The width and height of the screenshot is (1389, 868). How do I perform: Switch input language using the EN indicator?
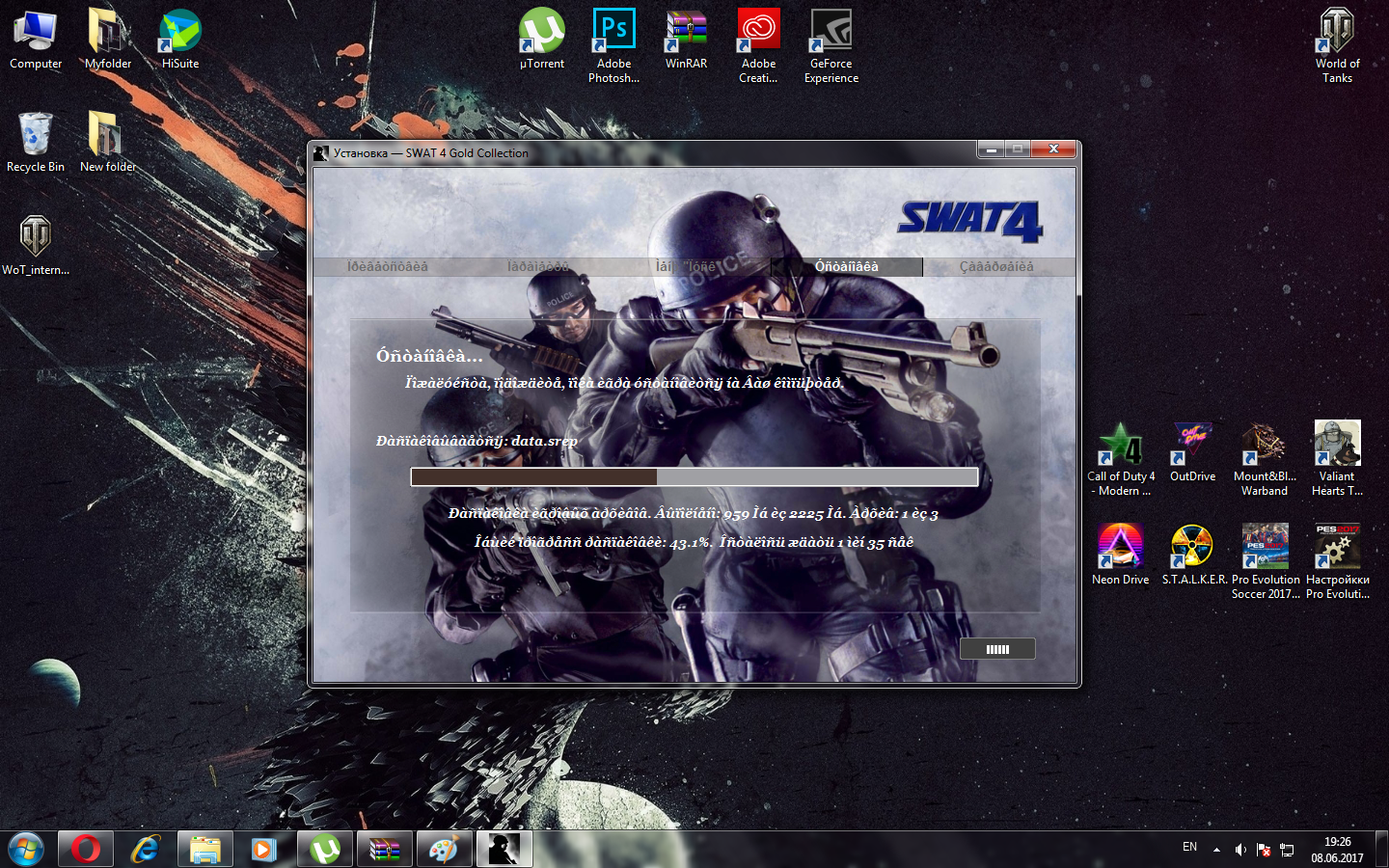coord(1189,847)
